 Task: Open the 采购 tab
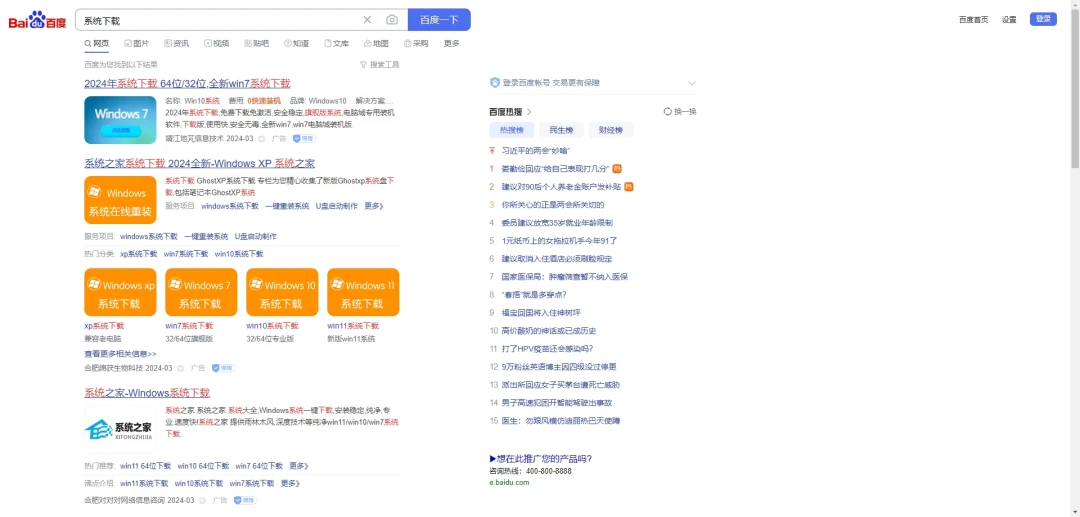click(x=416, y=43)
